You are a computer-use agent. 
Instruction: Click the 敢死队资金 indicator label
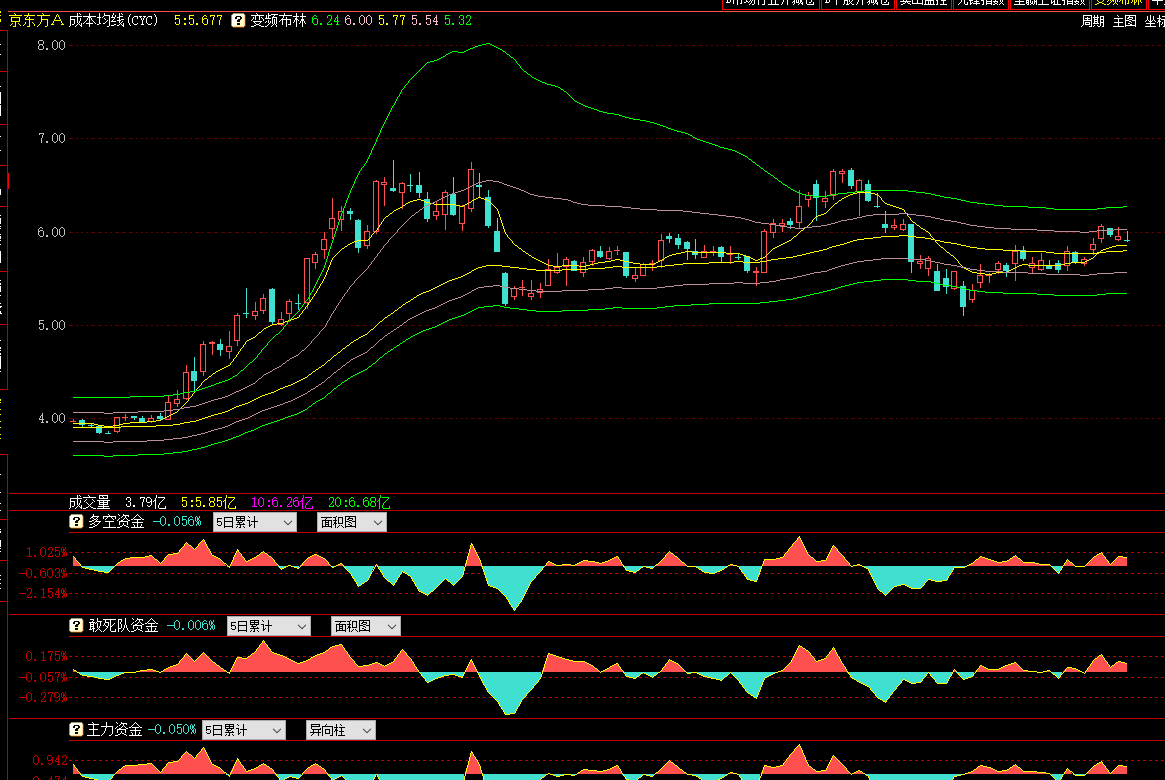pos(123,625)
